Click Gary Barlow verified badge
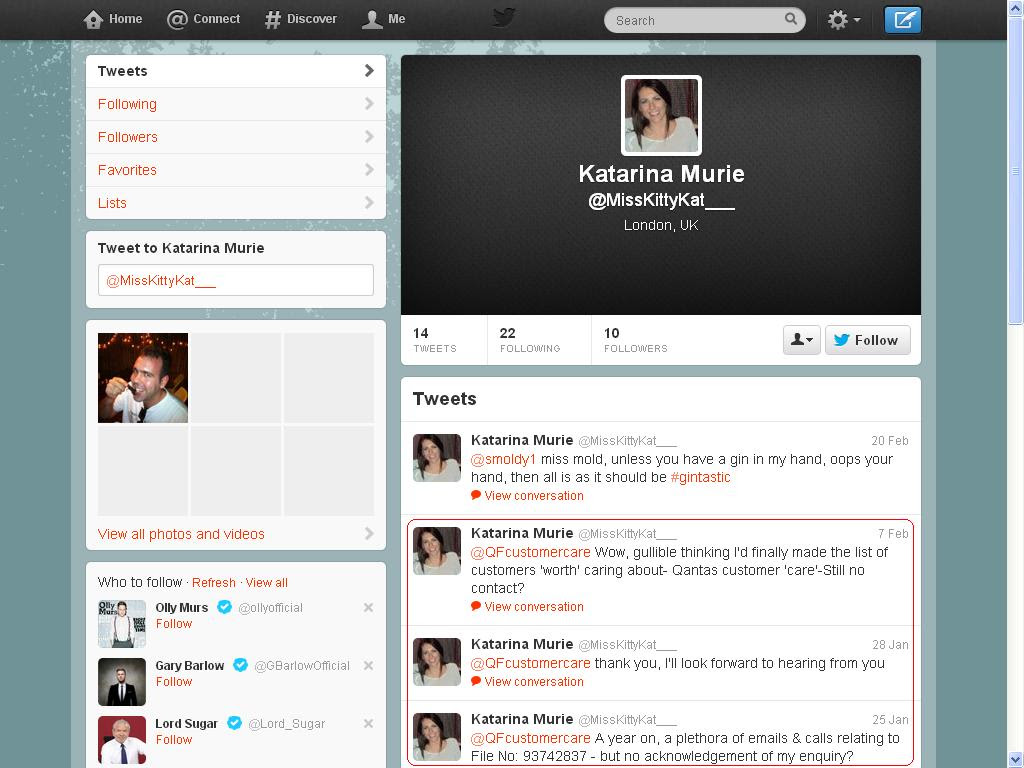The width and height of the screenshot is (1024, 768). [240, 665]
